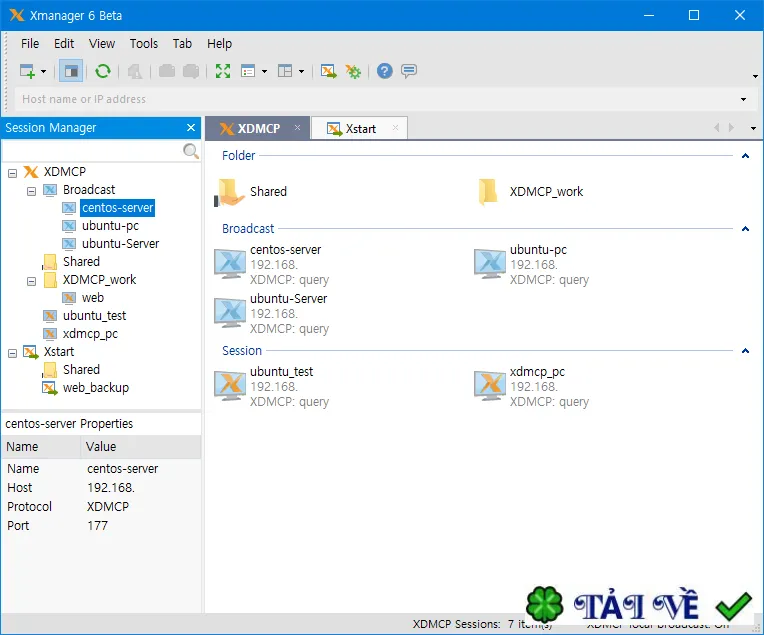Screen dimensions: 764x635
Task: Click the full screen arrows toolbar icon
Action: (223, 71)
